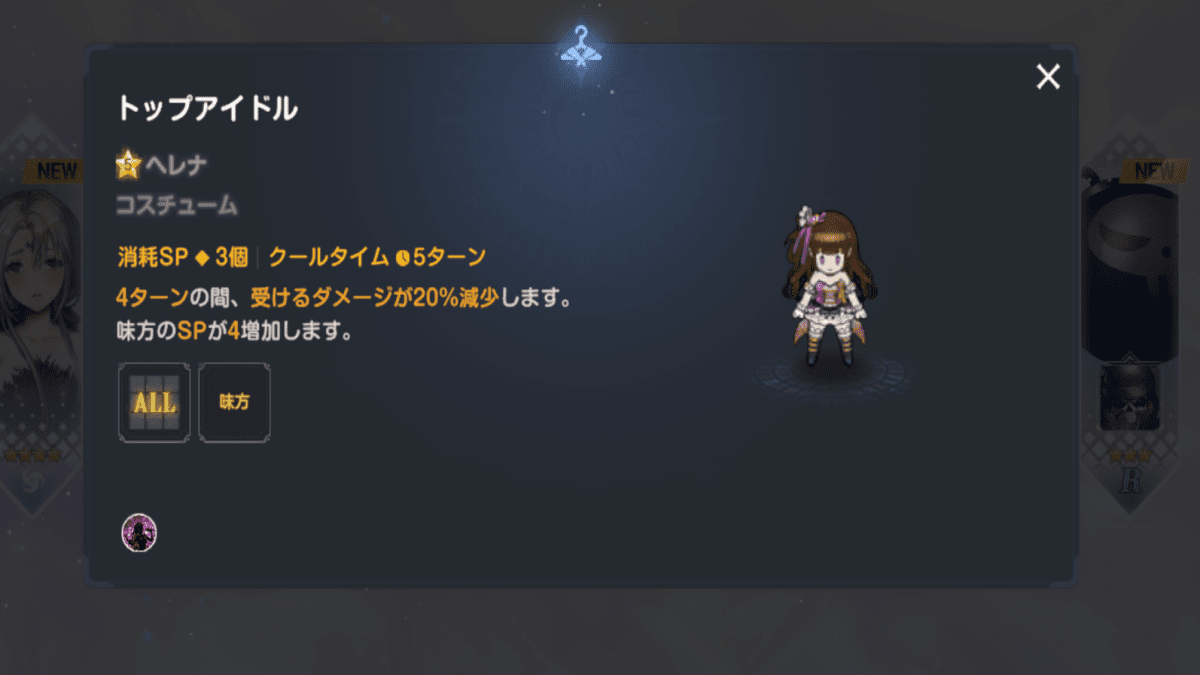This screenshot has height=675, width=1200.
Task: Close the トップアイドル costume popup
Action: point(1048,76)
